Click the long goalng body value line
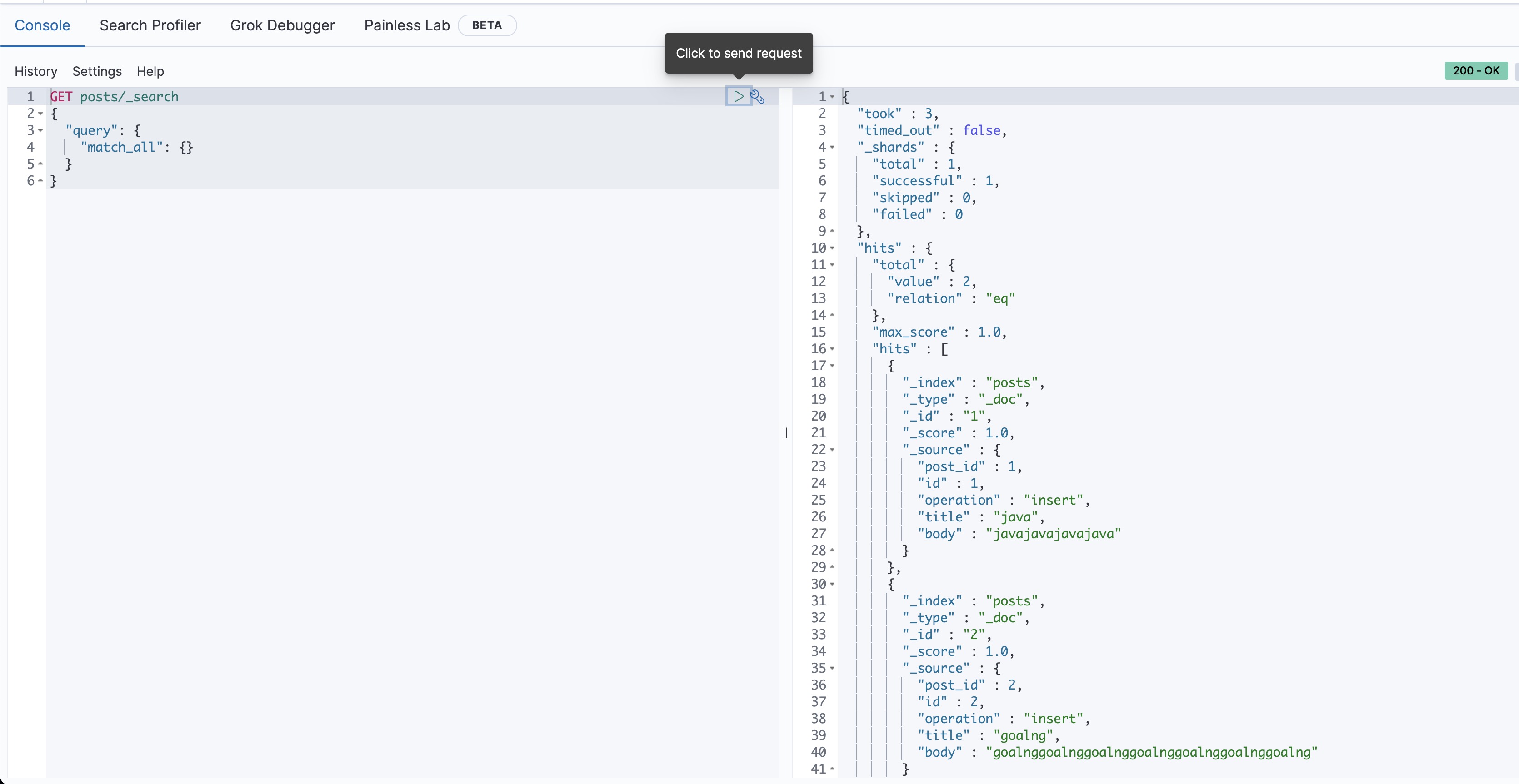The width and height of the screenshot is (1519, 784). point(1117,752)
